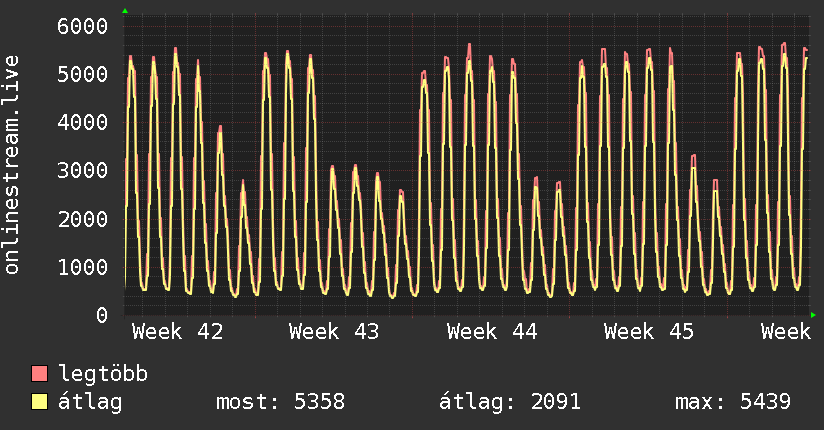Viewport: 824px width, 430px height.
Task: Select the Week 44 axis label
Action: pyautogui.click(x=492, y=332)
